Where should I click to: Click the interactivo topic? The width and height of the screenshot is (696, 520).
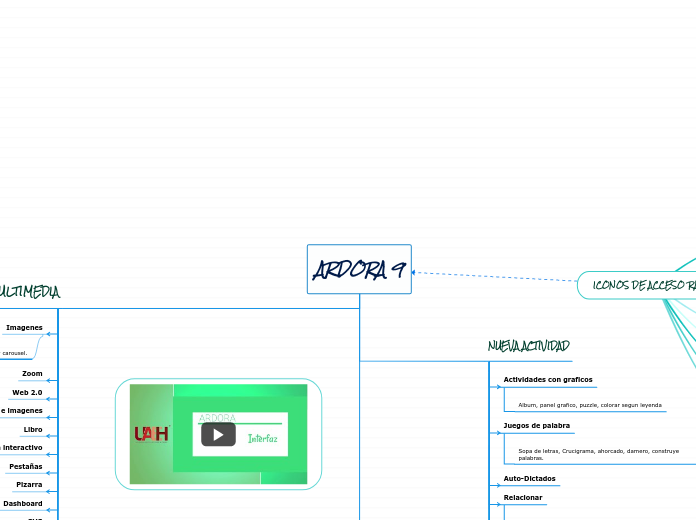[x=21, y=448]
